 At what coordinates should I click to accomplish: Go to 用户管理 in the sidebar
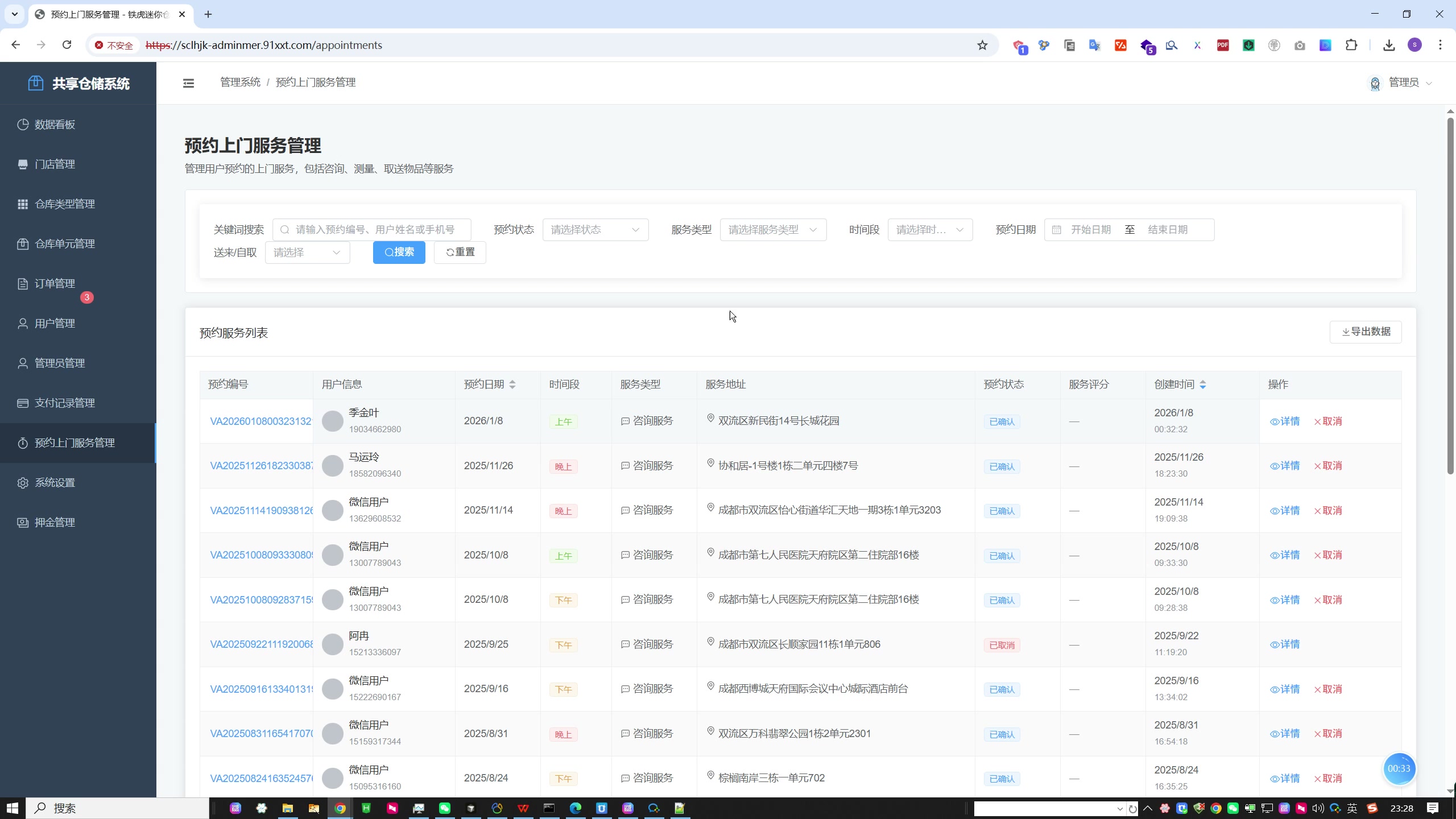click(x=55, y=324)
